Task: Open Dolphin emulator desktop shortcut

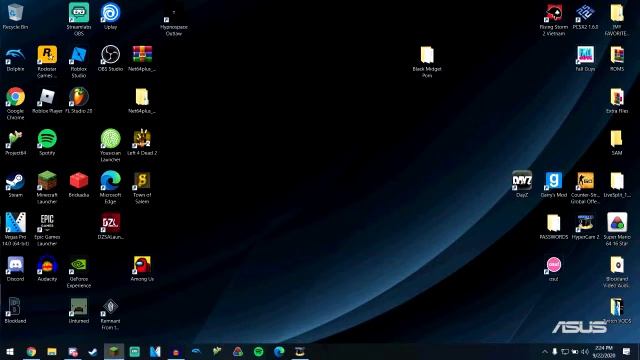Action: tap(16, 59)
